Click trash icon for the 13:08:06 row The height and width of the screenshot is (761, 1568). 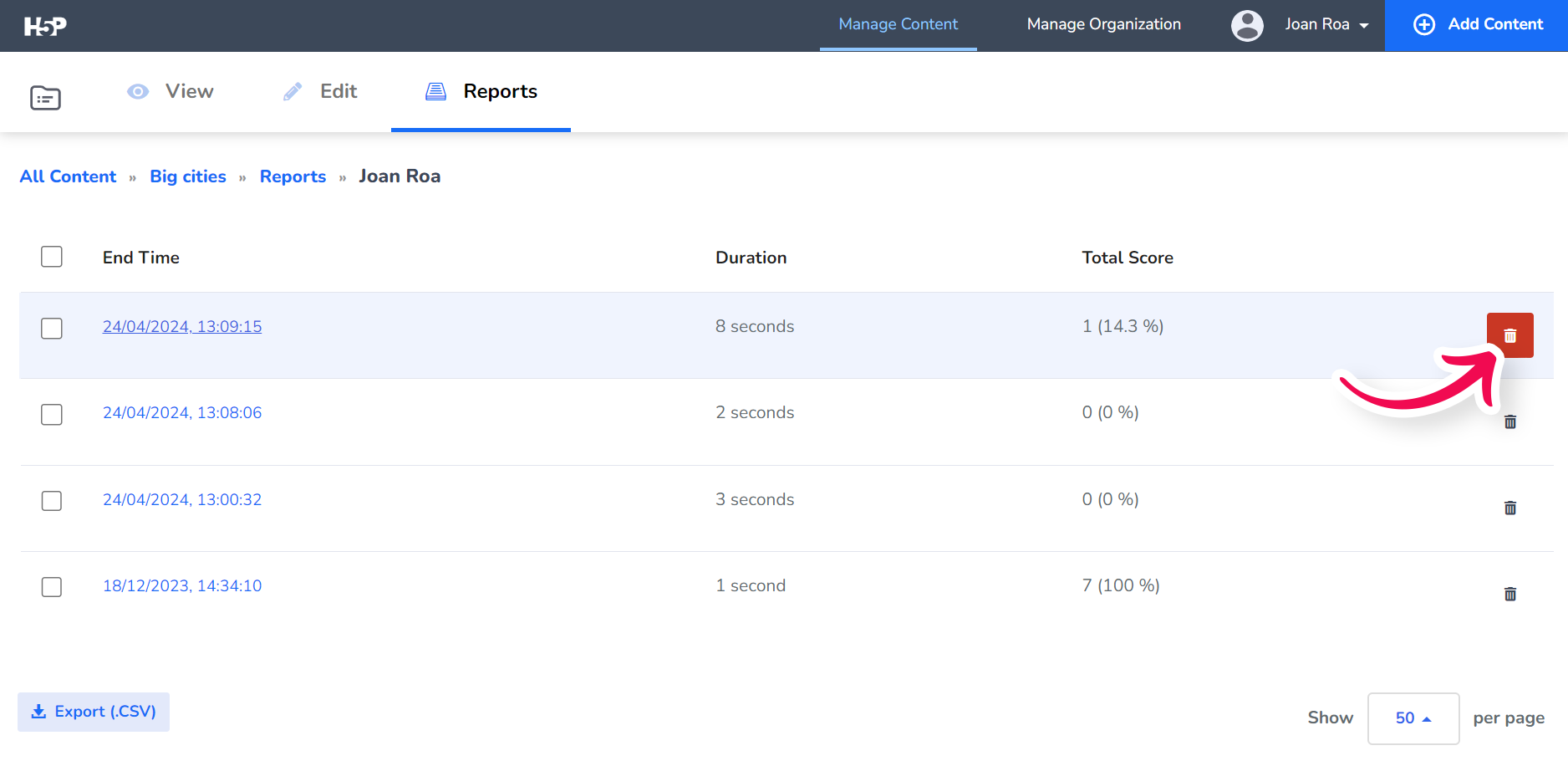click(1509, 421)
